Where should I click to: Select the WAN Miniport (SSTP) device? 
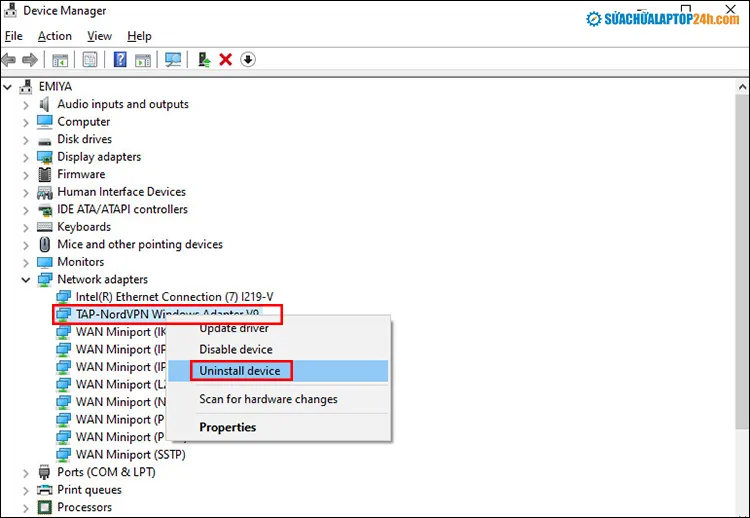point(130,454)
